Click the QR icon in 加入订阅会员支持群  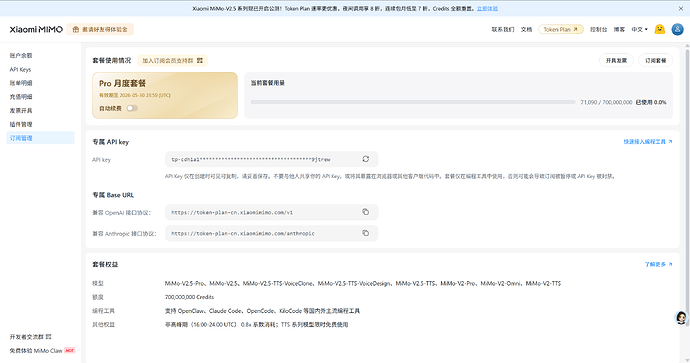200,60
